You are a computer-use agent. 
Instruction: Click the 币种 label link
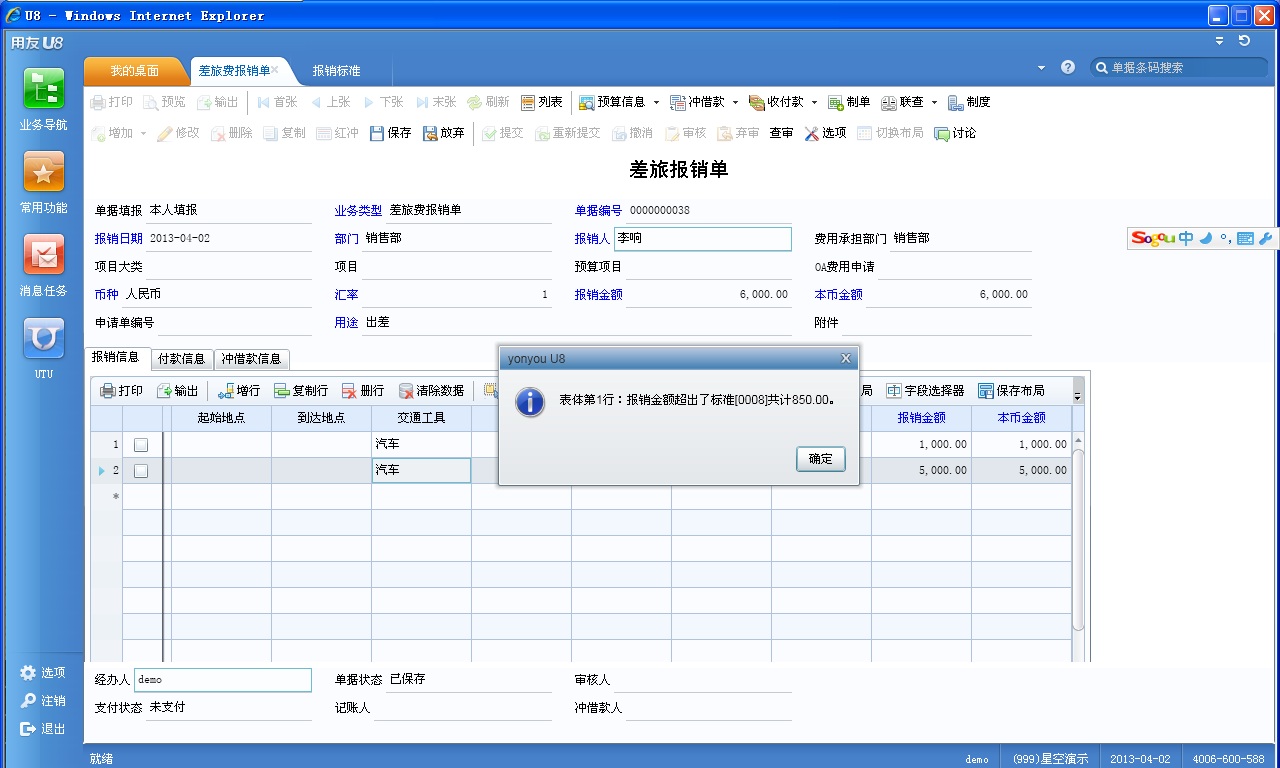click(106, 295)
